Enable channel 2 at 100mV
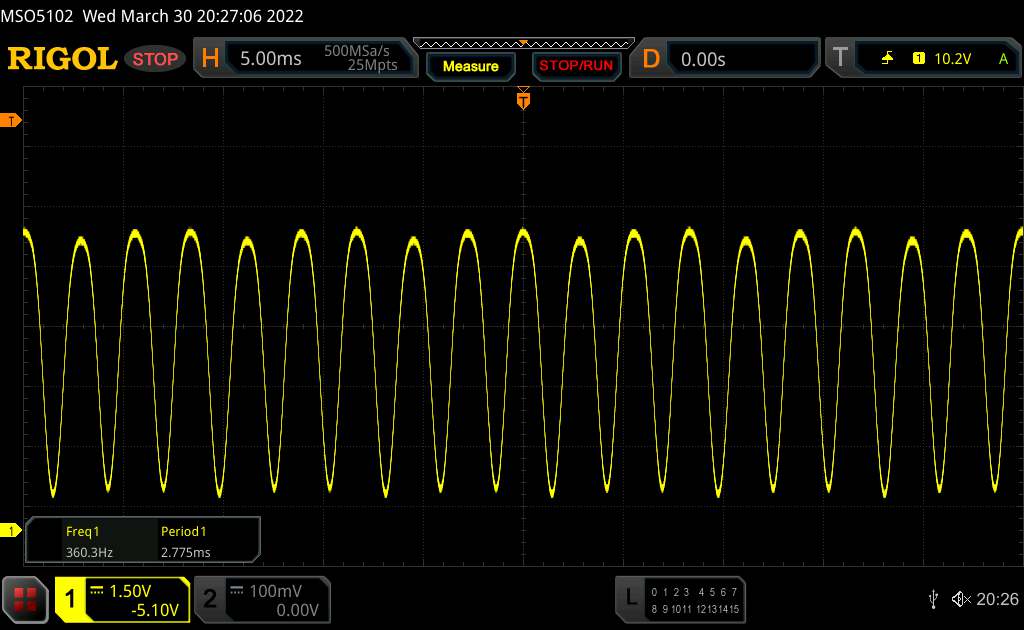 260,599
